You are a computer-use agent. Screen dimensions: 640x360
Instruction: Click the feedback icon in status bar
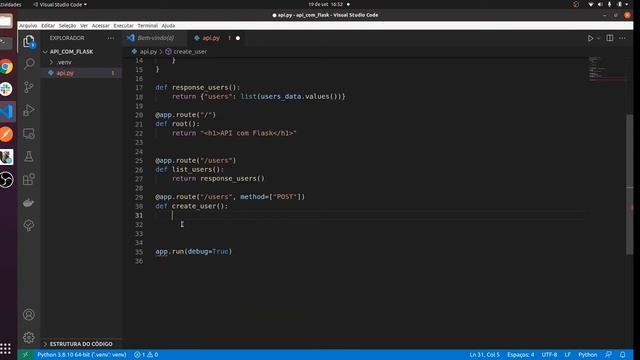click(x=609, y=355)
